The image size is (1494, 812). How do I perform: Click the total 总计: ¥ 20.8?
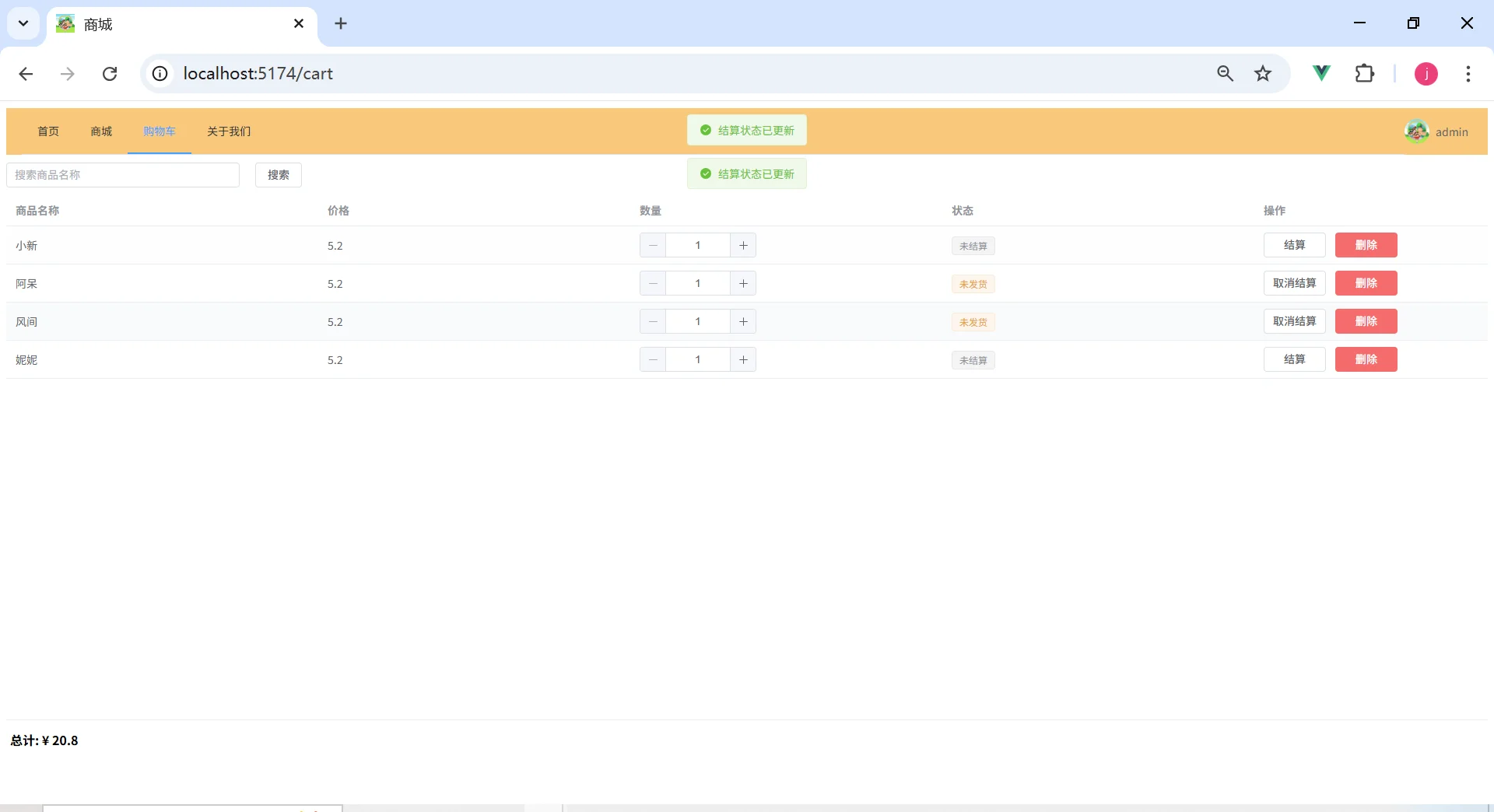point(44,740)
